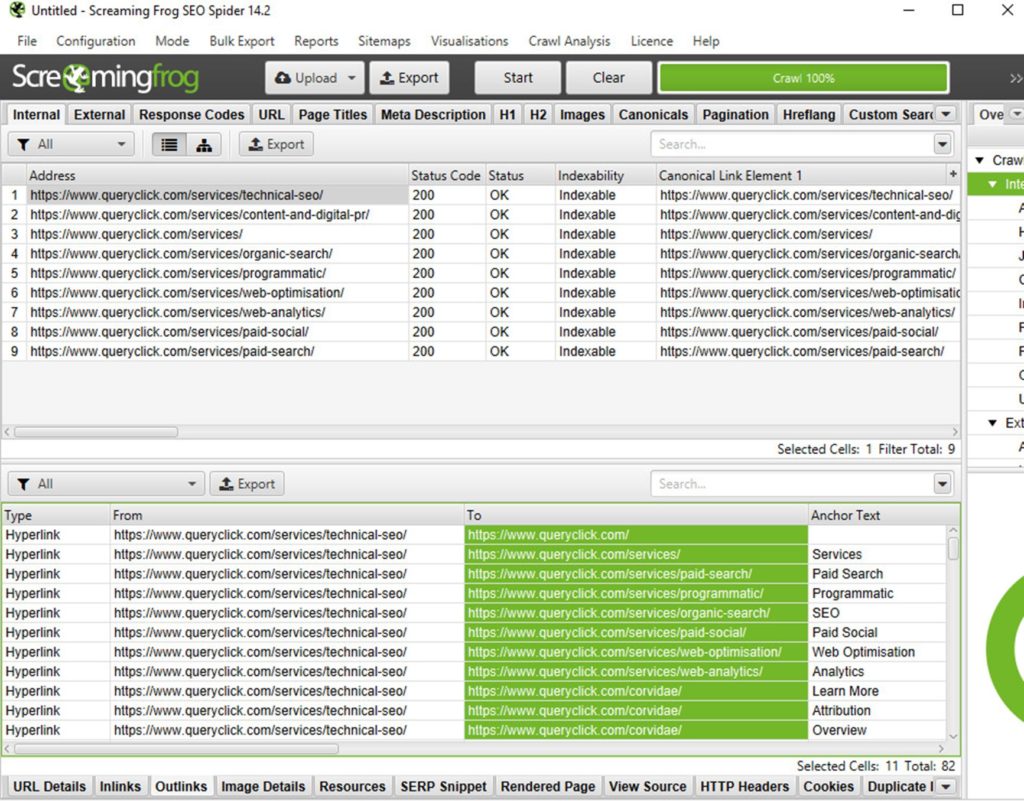Open the Upload button dropdown arrow

[x=351, y=78]
